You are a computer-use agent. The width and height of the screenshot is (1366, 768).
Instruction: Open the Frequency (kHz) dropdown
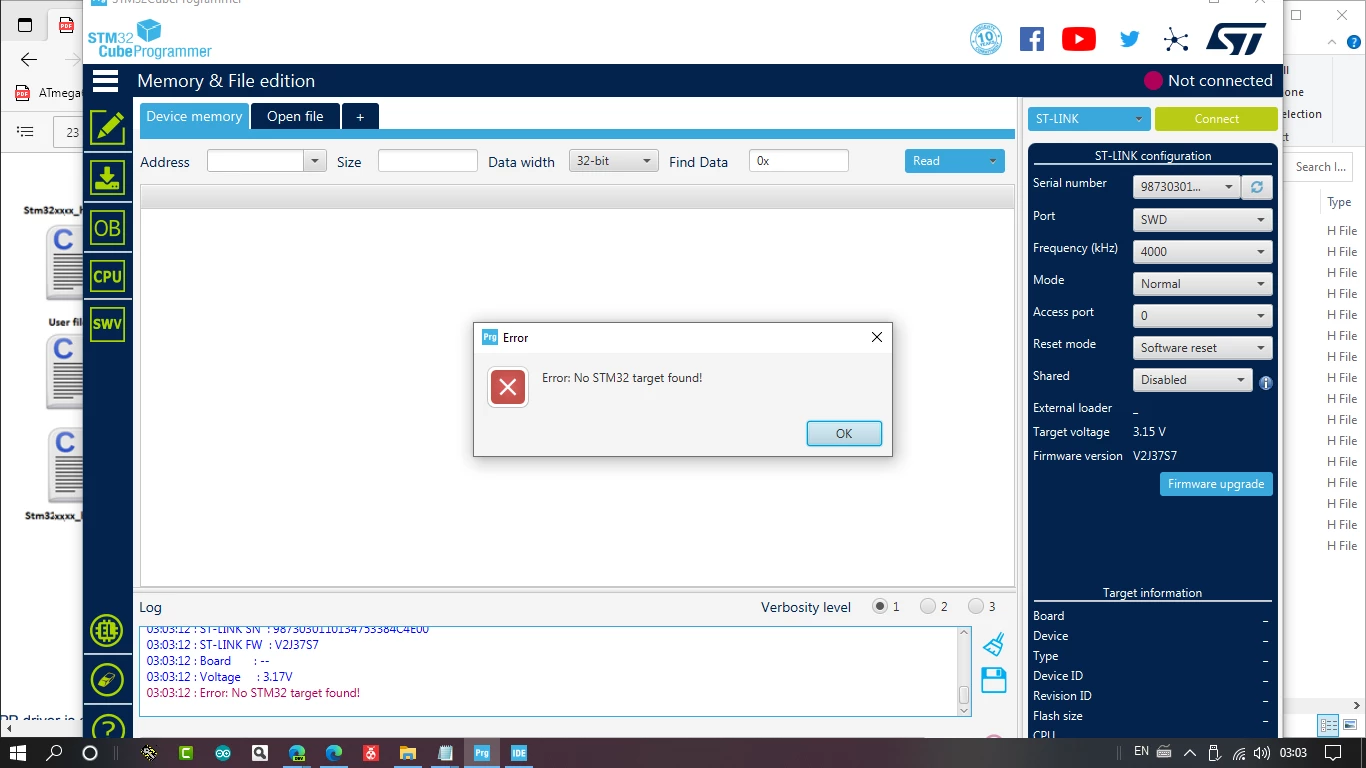[1203, 252]
